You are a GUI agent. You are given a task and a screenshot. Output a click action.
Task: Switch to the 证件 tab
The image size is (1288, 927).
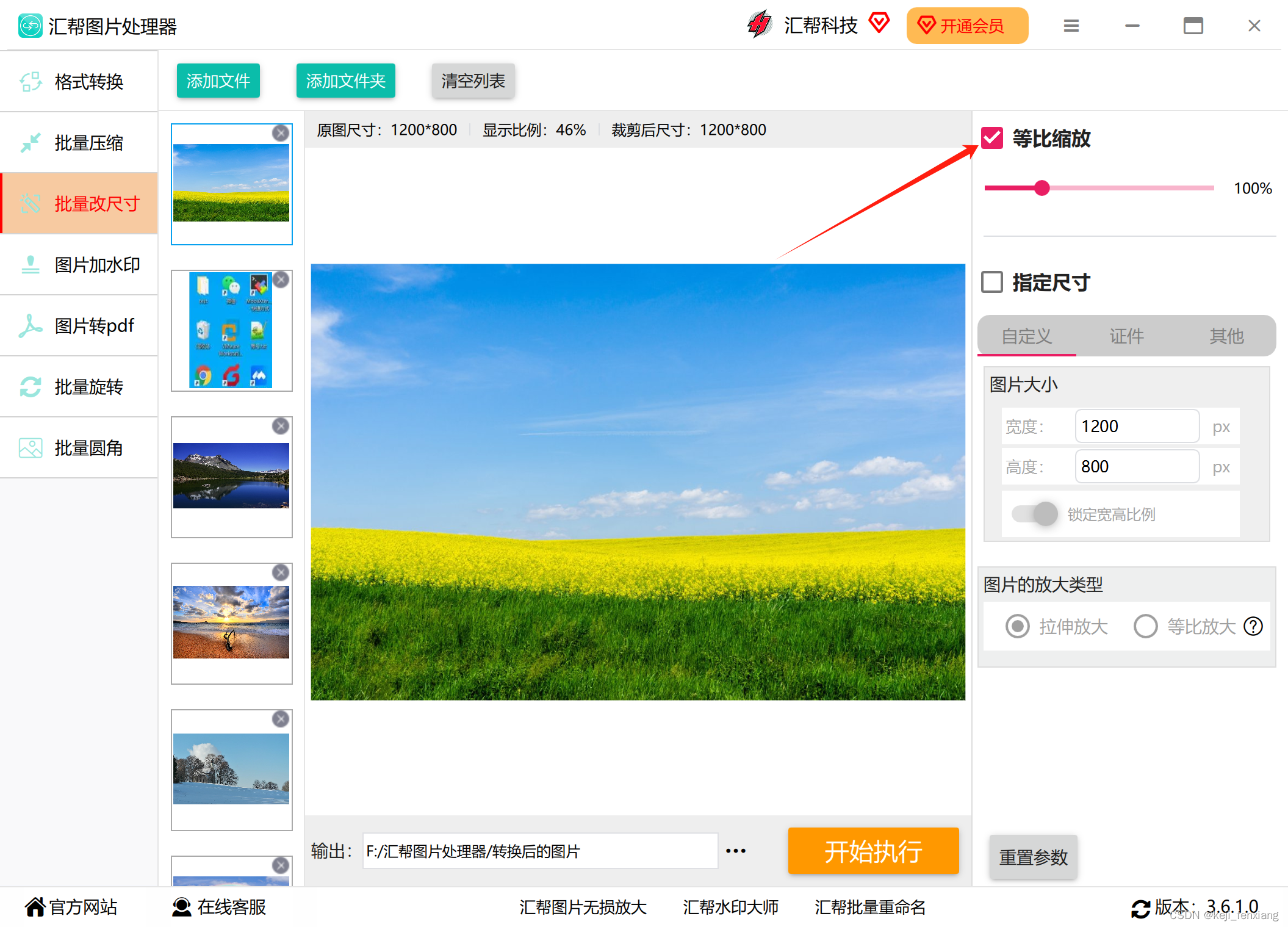[x=1127, y=336]
